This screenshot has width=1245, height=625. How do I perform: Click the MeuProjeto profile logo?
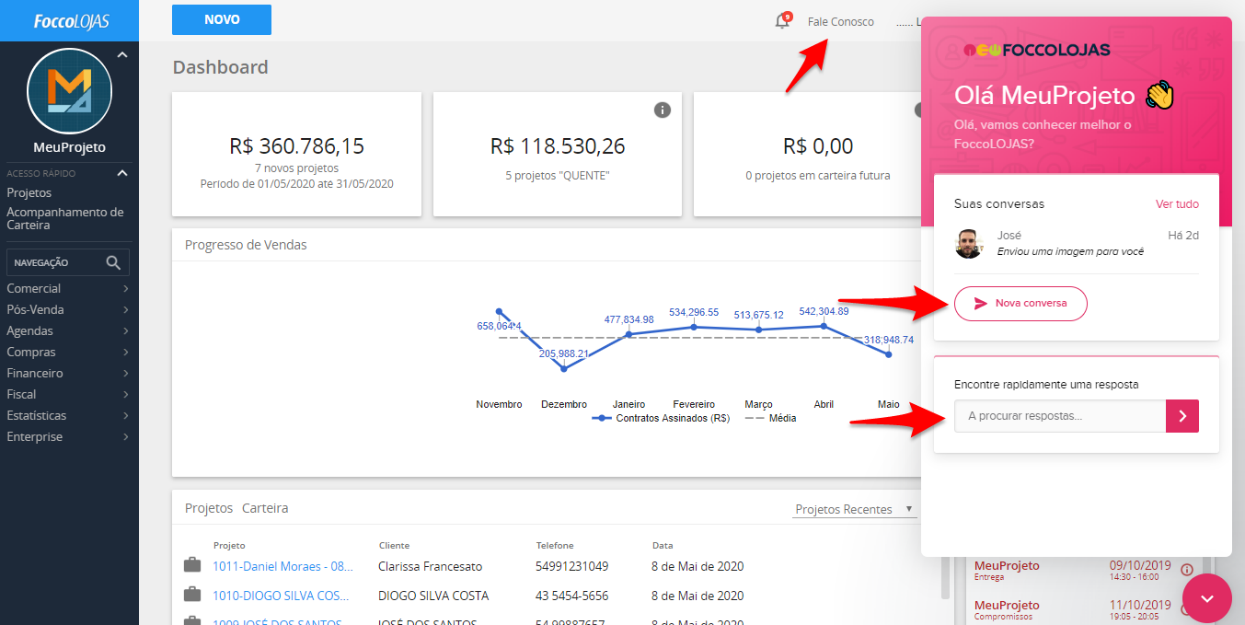pos(69,91)
